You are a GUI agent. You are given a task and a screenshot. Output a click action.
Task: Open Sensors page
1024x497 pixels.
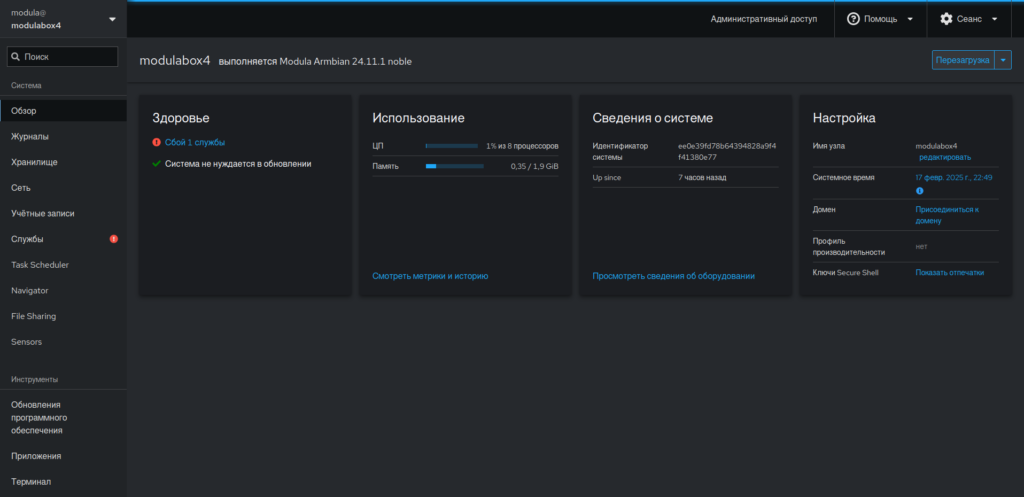(63, 342)
